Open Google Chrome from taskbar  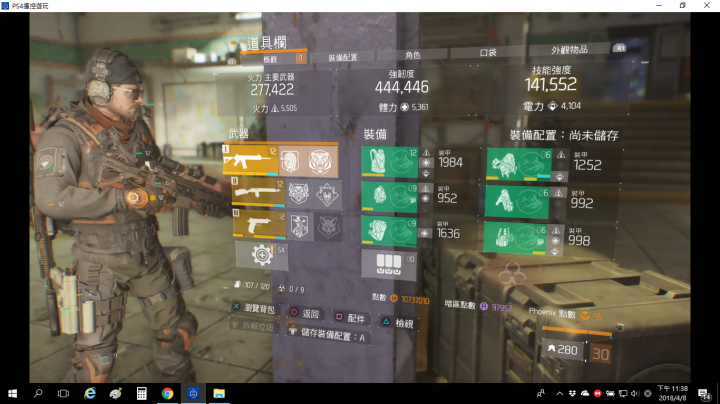pos(168,393)
